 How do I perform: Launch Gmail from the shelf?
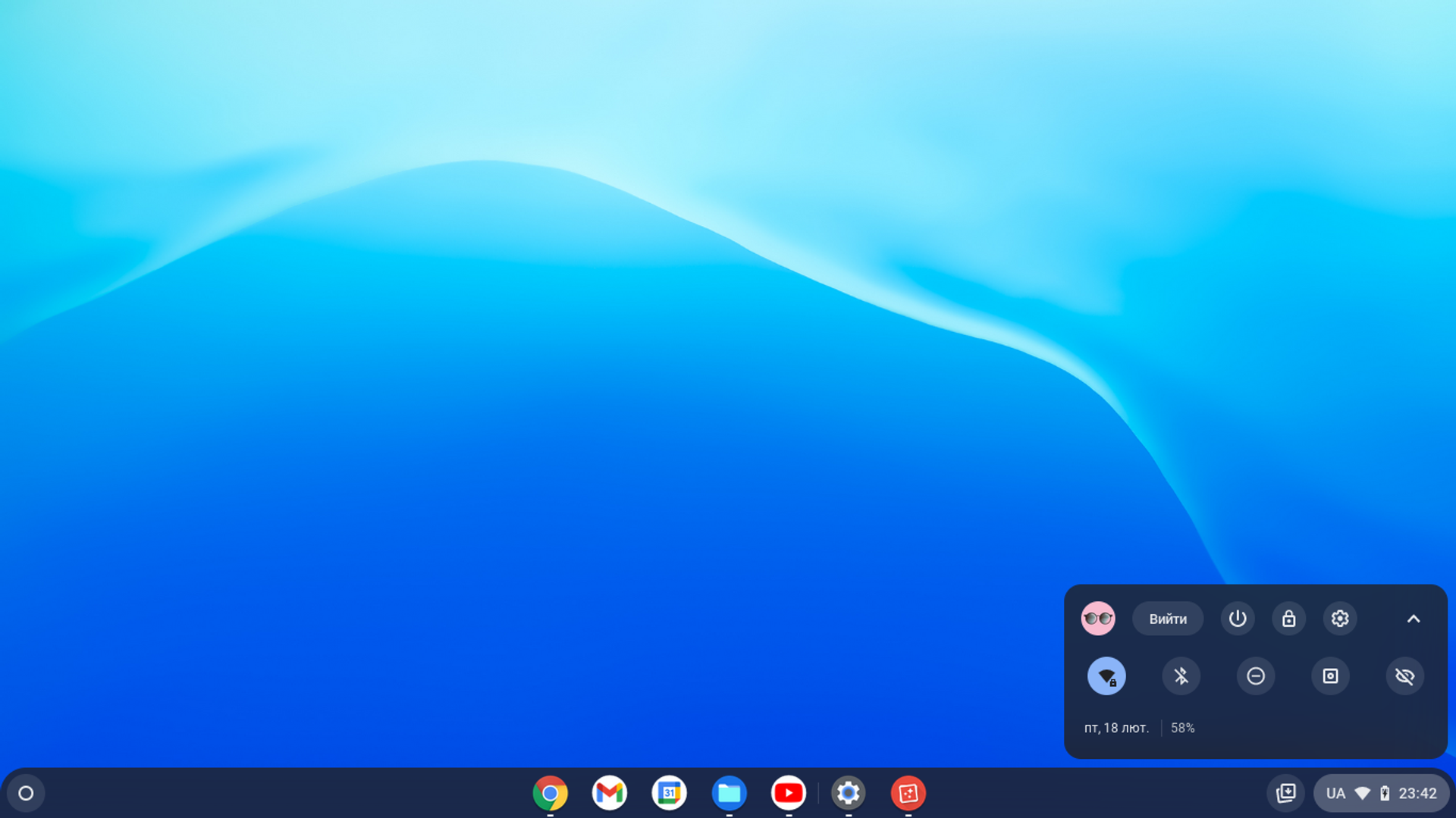click(610, 793)
